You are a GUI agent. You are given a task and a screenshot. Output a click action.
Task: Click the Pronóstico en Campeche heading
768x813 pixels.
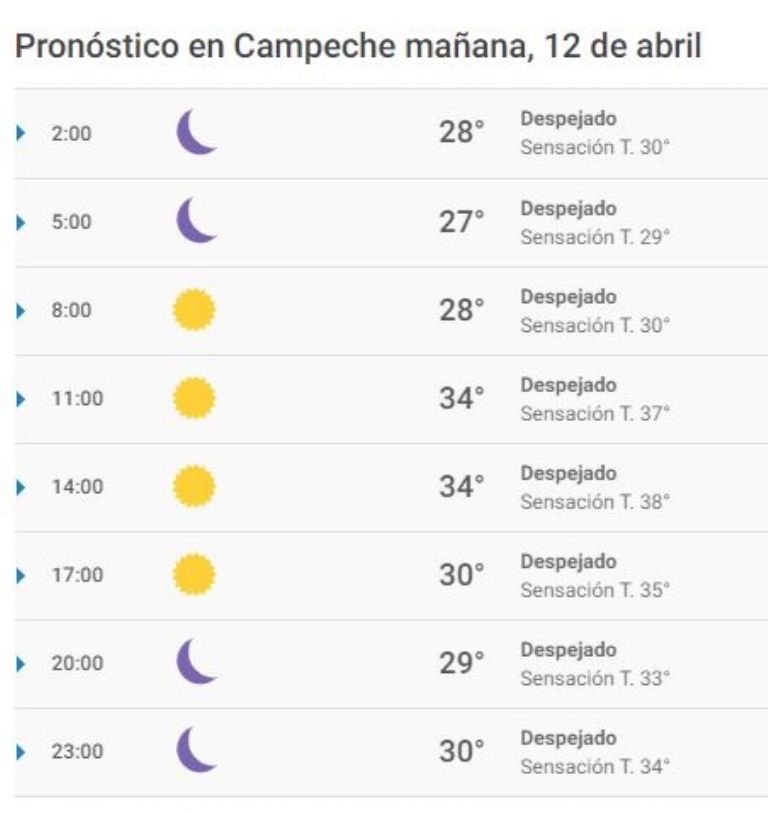tap(358, 46)
